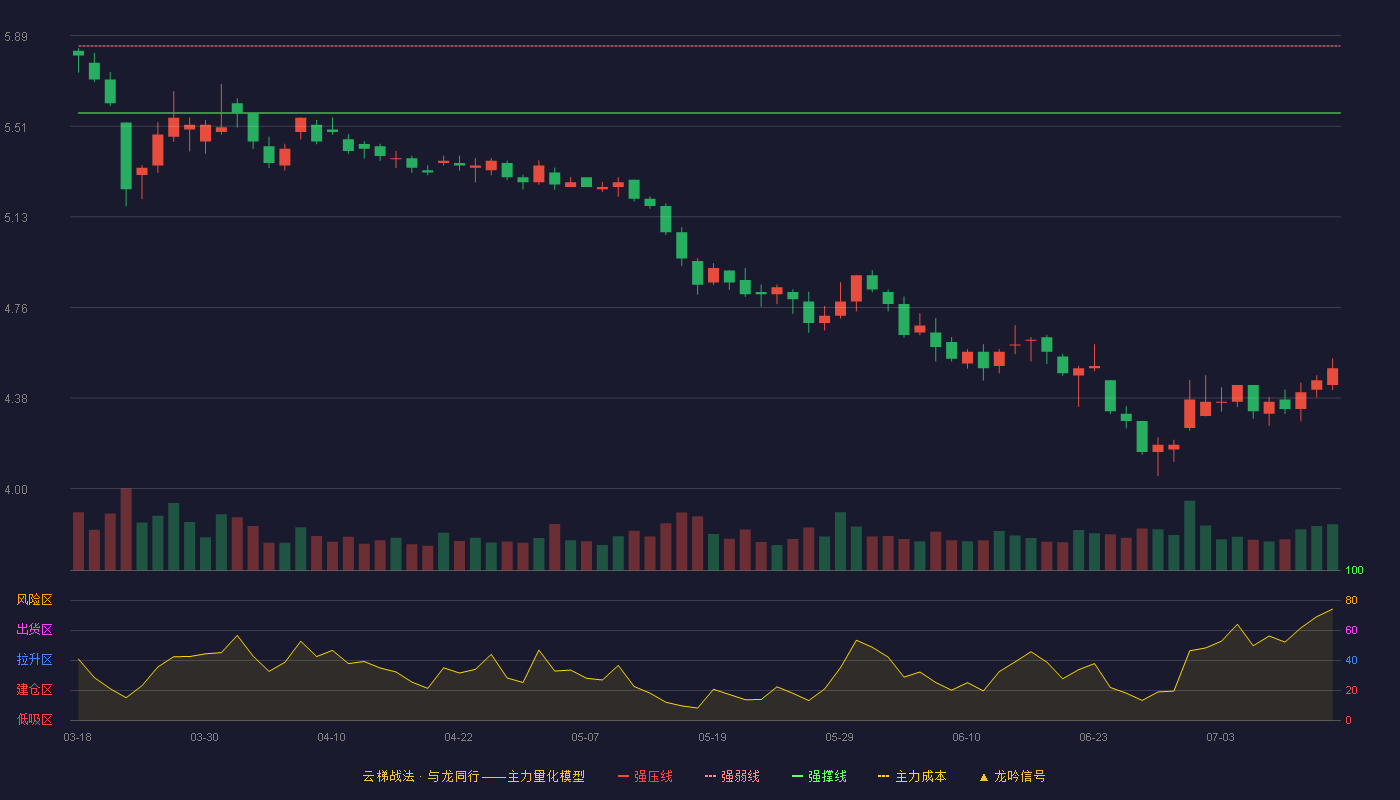Click the pink dotted icon beside 强弱线

pyautogui.click(x=710, y=776)
